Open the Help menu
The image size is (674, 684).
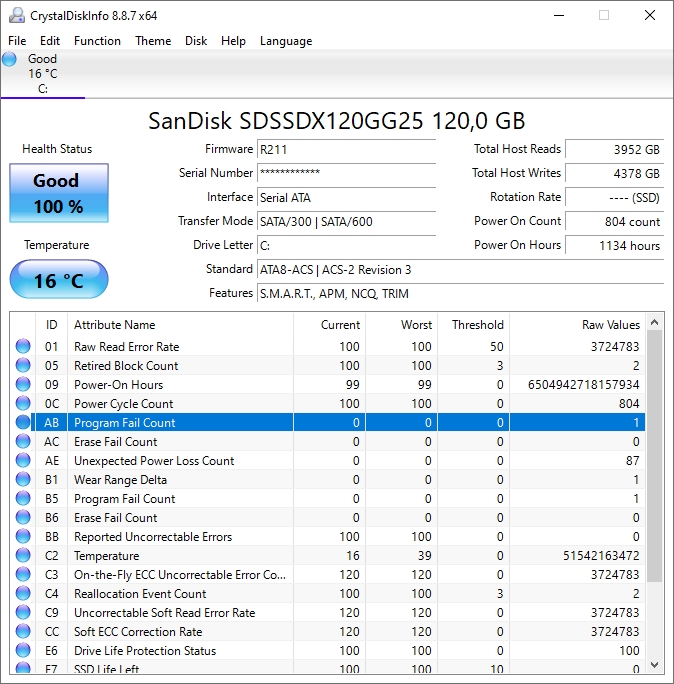click(x=233, y=41)
